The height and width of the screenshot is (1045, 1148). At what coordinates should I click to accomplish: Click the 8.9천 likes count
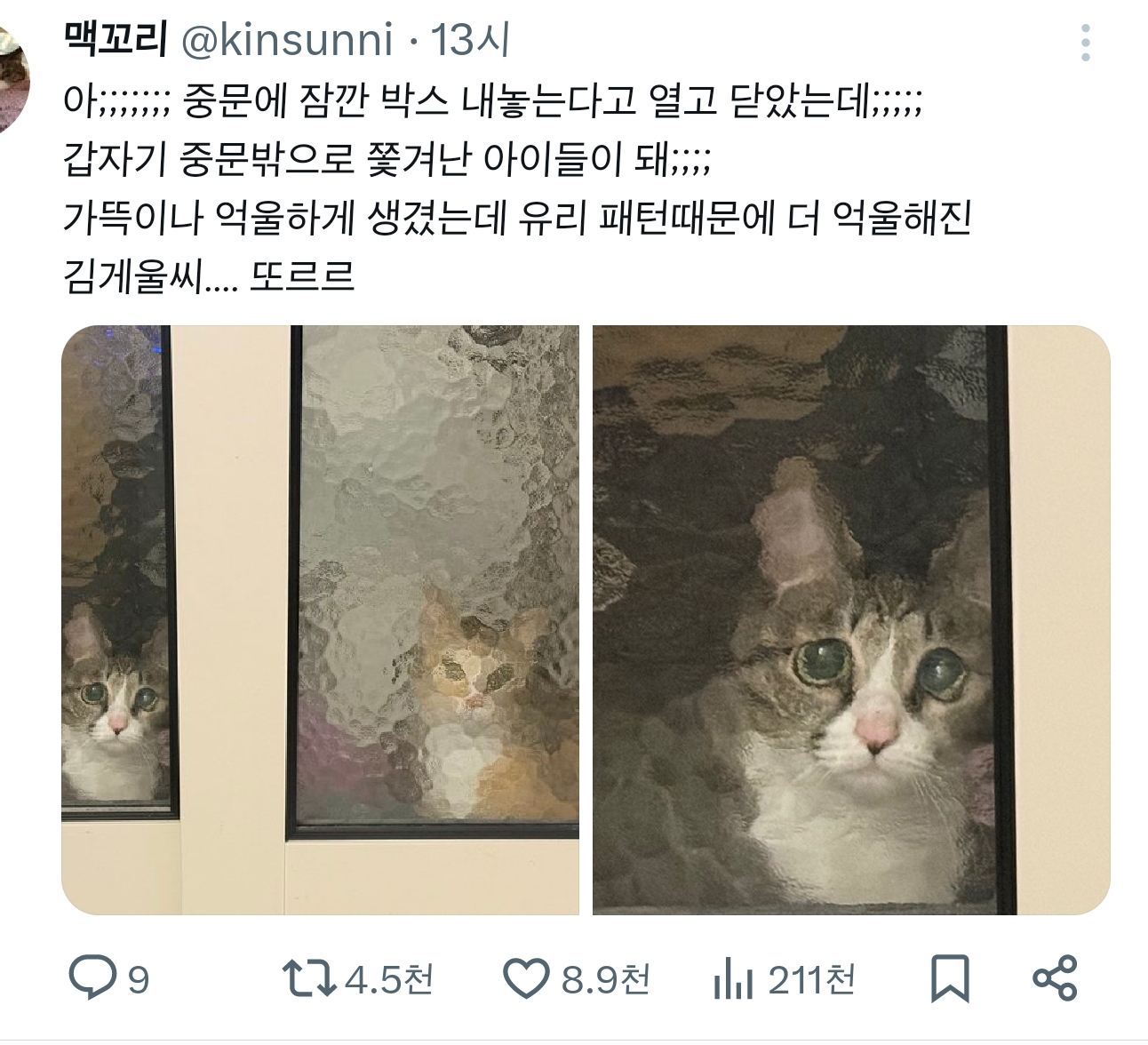click(x=606, y=979)
